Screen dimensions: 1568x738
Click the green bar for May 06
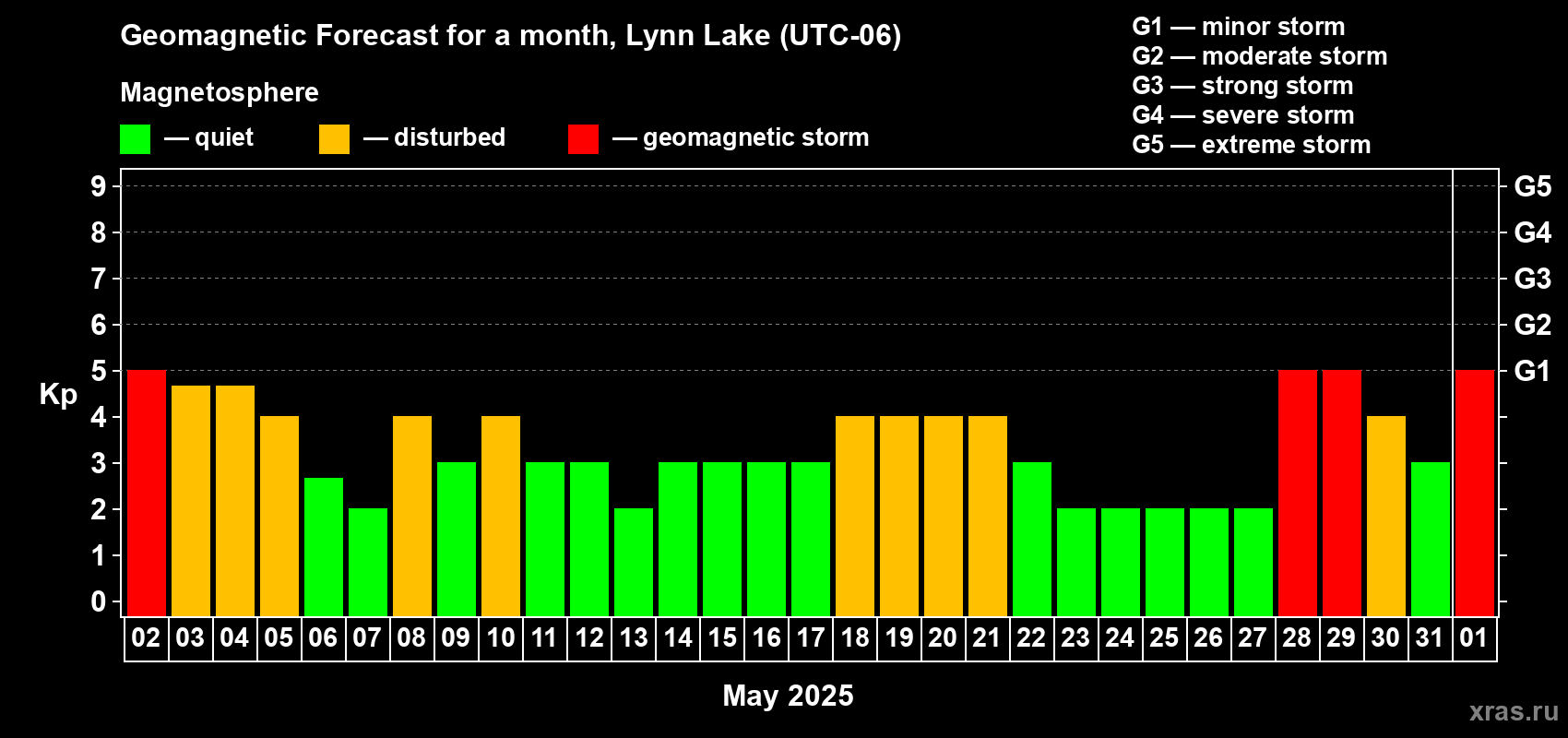click(x=324, y=547)
